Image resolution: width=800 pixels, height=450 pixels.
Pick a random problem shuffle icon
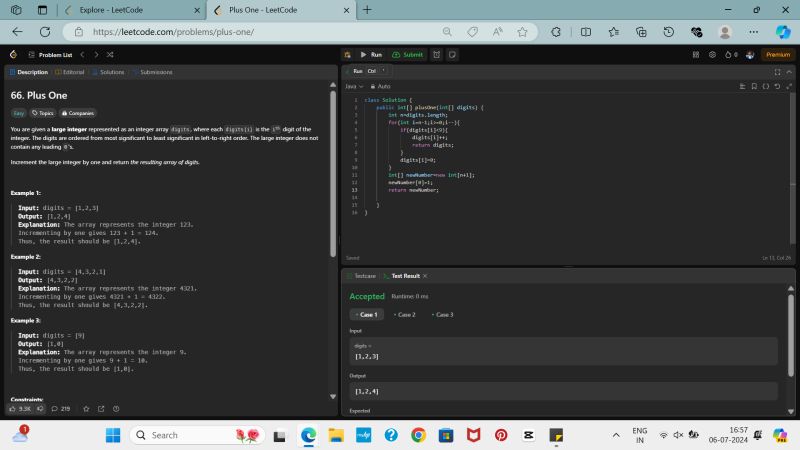(x=110, y=55)
